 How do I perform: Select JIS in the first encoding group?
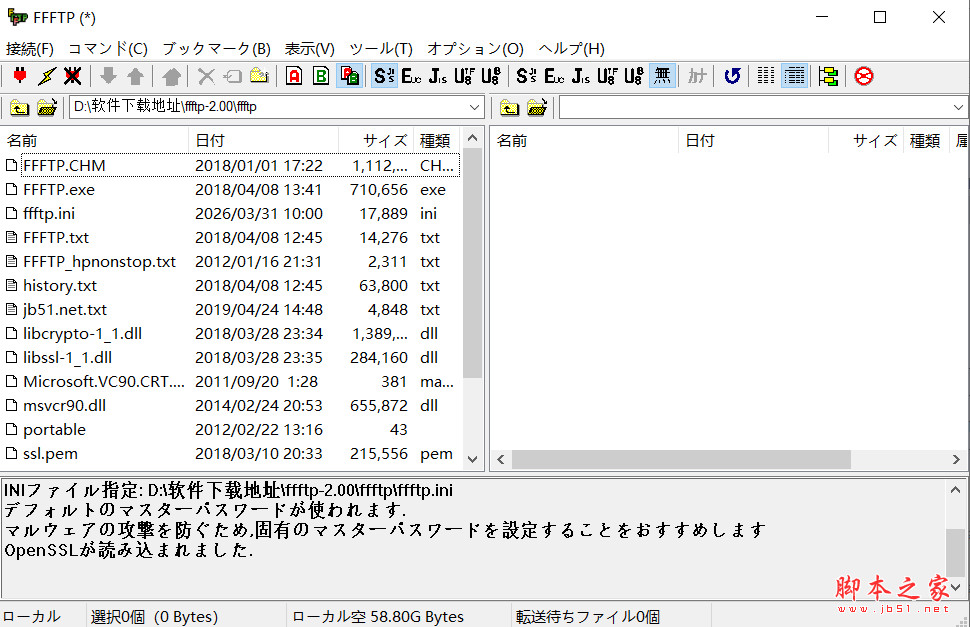(438, 76)
